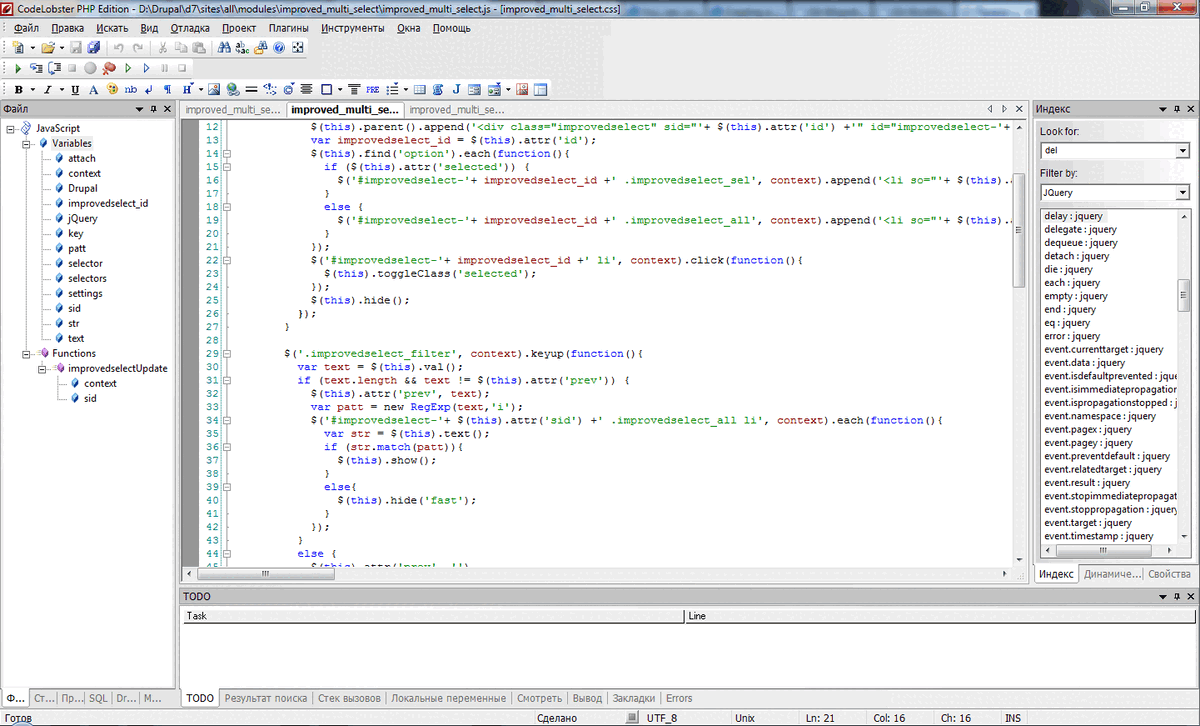Click the Open file folder icon

(x=48, y=47)
